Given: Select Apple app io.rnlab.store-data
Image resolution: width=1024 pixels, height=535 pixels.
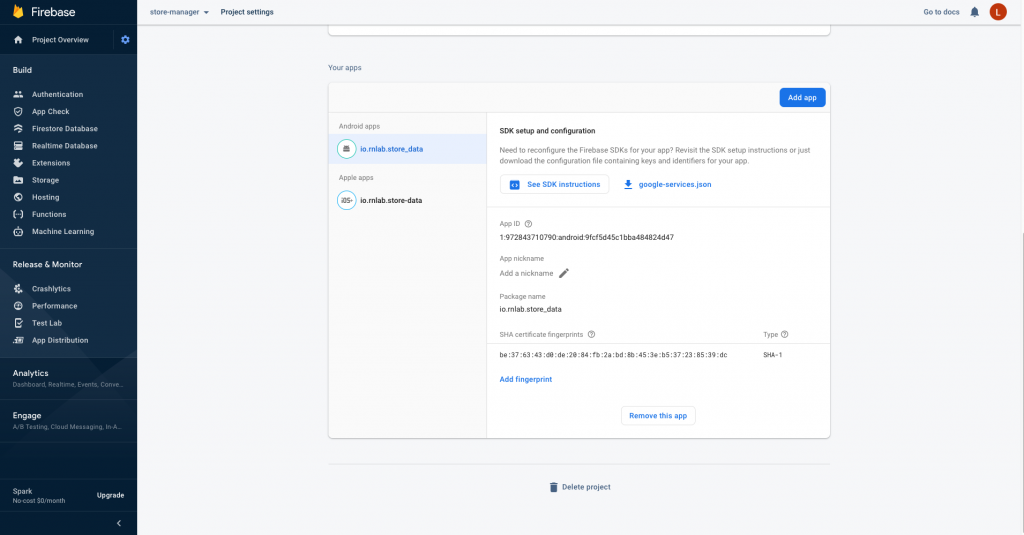Looking at the screenshot, I should point(408,201).
